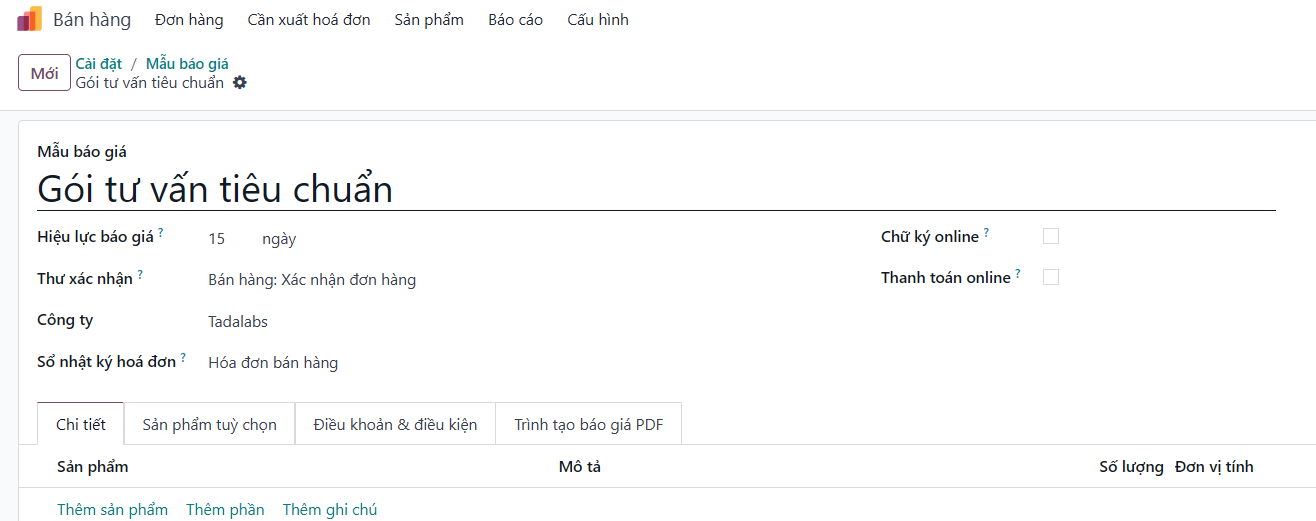Open the gear actions menu beside record name

240,83
